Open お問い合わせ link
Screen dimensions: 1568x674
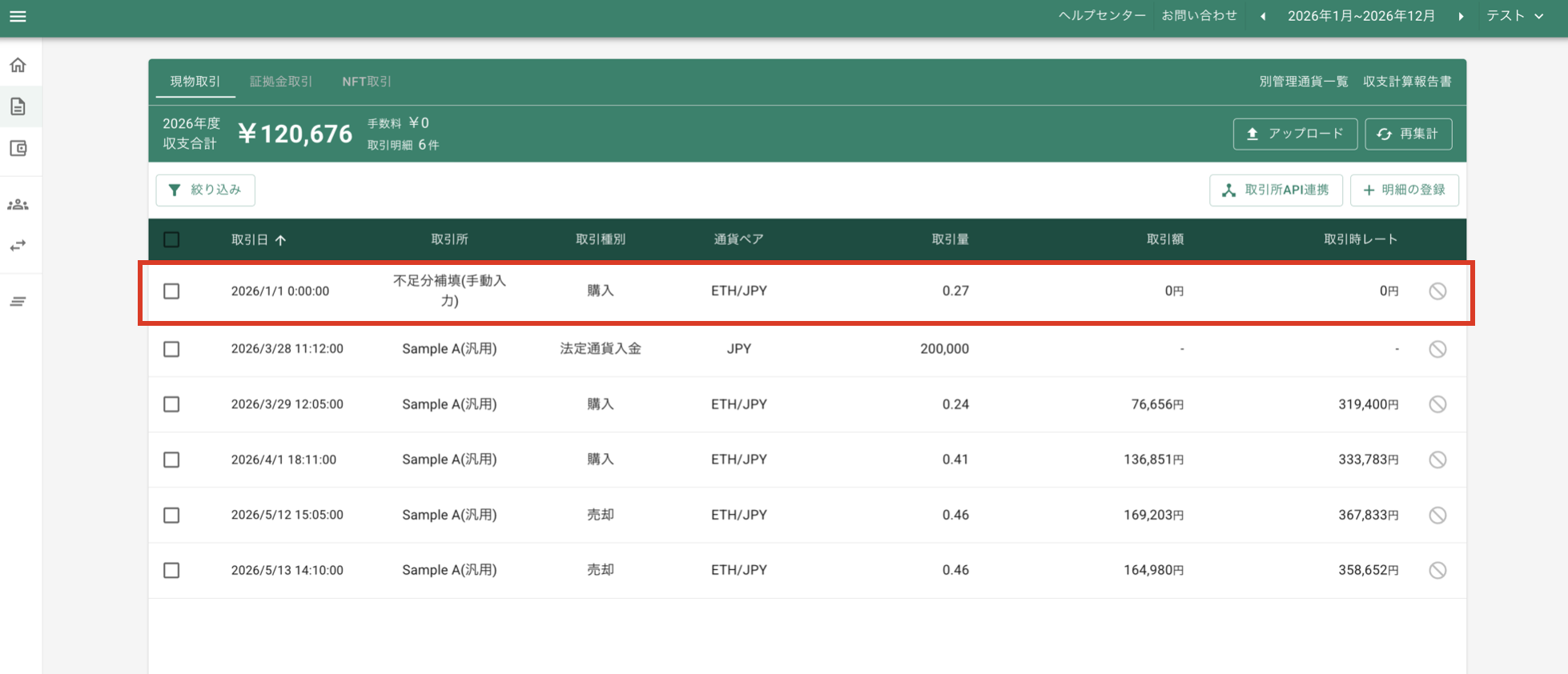[x=1199, y=16]
